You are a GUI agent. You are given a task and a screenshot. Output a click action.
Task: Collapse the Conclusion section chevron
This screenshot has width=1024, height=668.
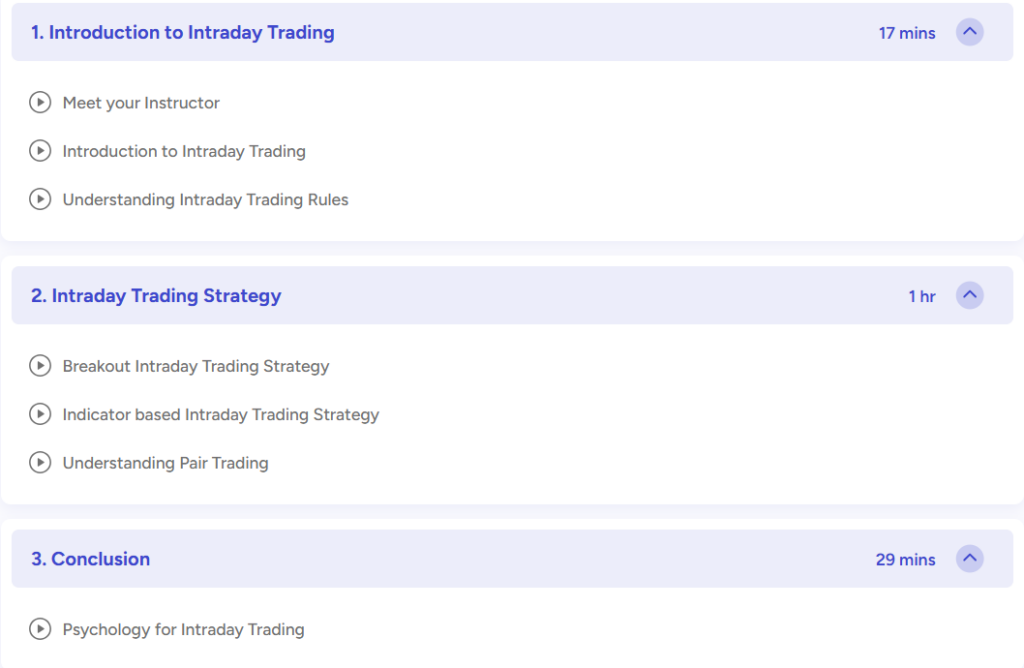pos(970,559)
